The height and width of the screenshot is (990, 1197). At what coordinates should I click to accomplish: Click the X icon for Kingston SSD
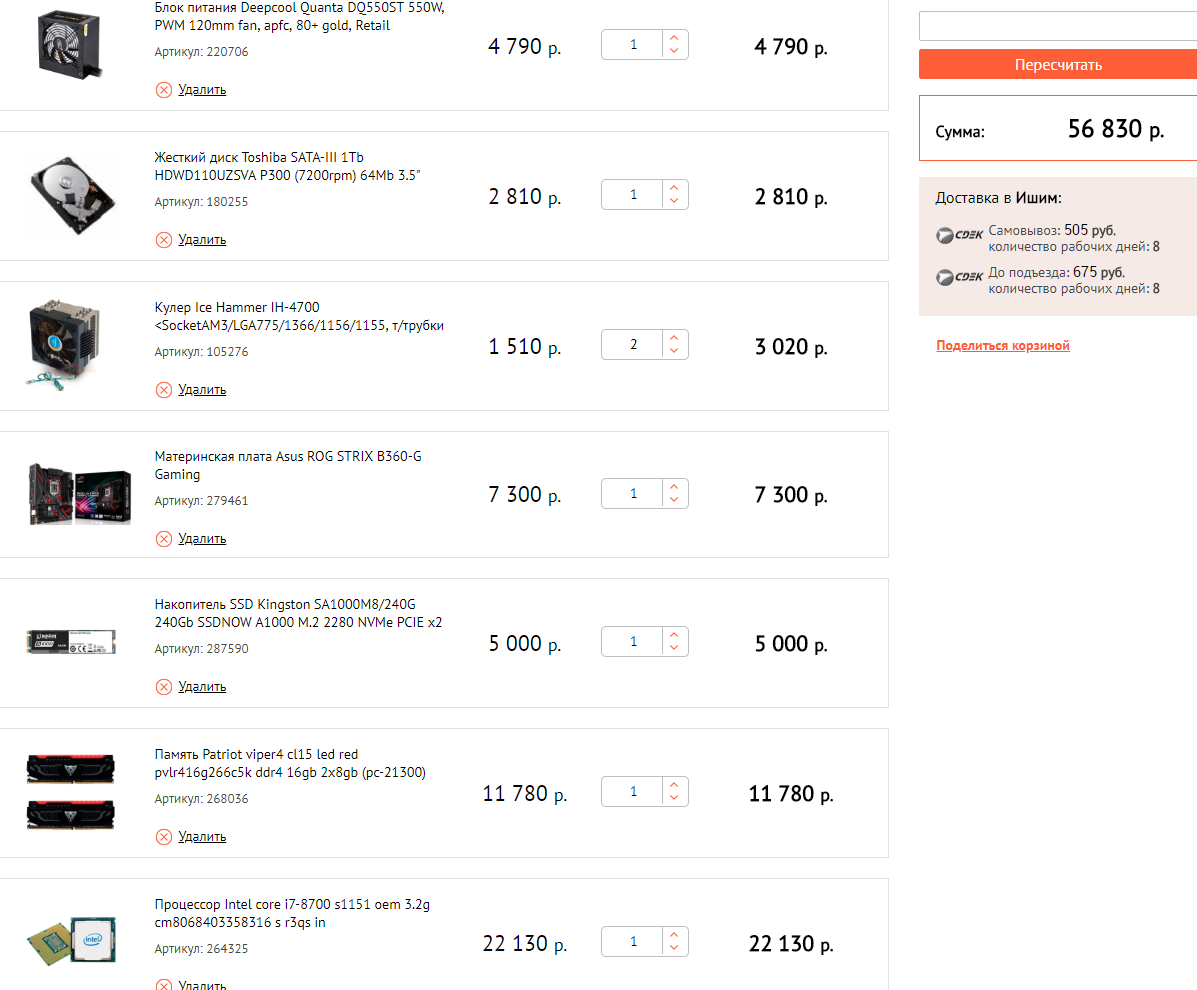[164, 687]
